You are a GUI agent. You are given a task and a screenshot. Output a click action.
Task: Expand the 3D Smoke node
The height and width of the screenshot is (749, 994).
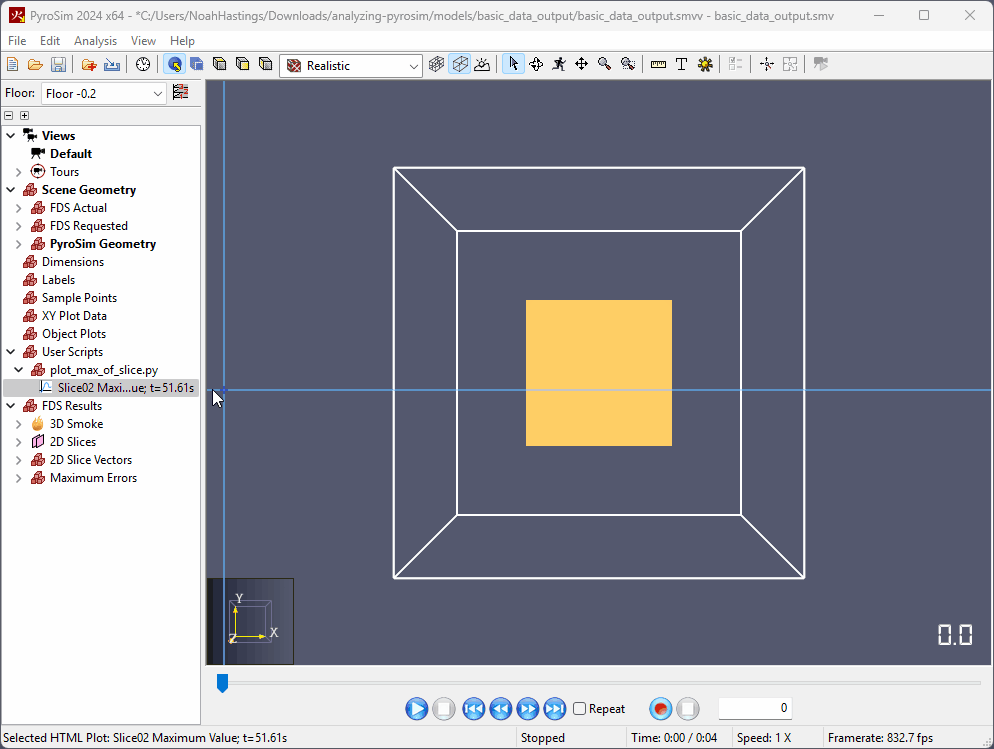(18, 424)
